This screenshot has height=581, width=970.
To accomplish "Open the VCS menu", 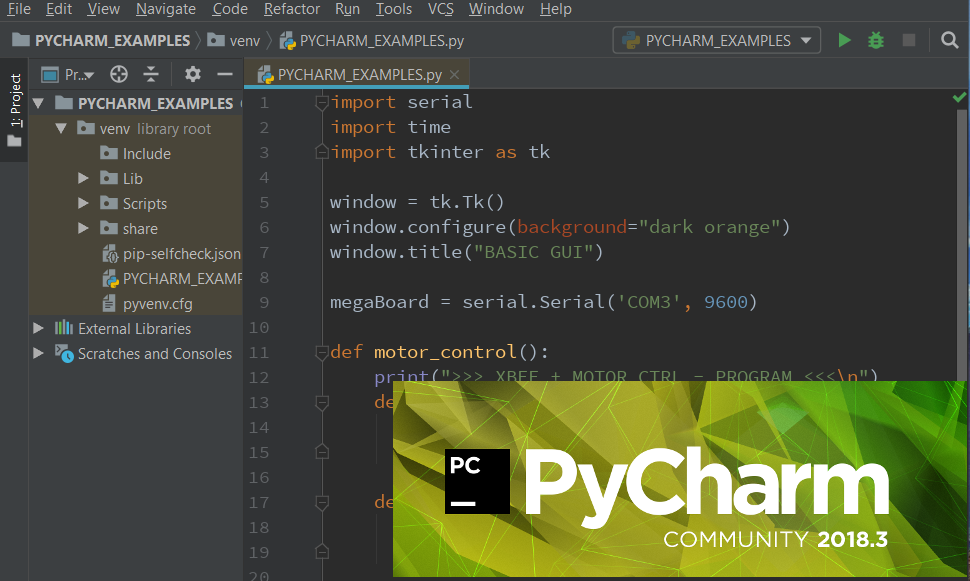I will coord(440,9).
